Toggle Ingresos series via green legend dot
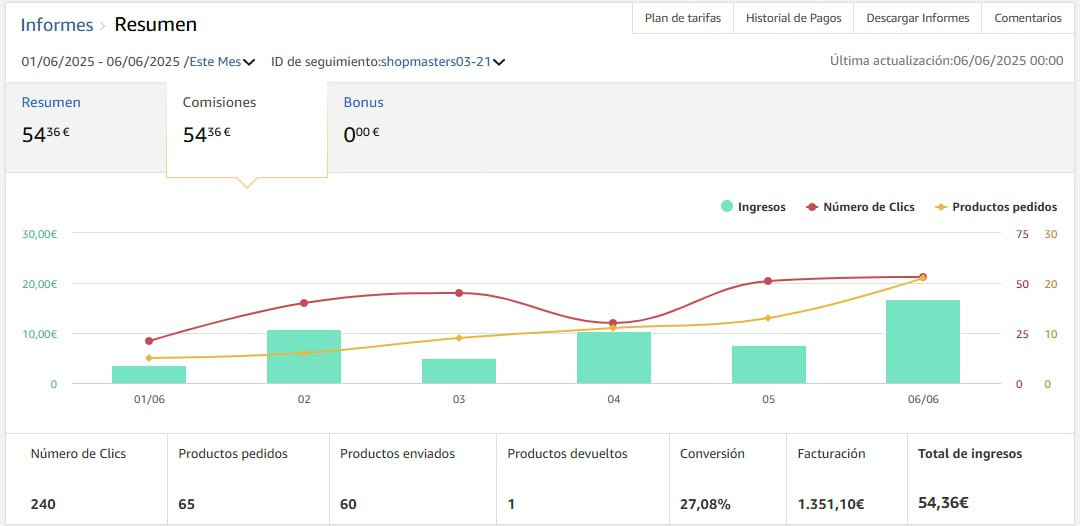The height and width of the screenshot is (526, 1080). pyautogui.click(x=726, y=207)
